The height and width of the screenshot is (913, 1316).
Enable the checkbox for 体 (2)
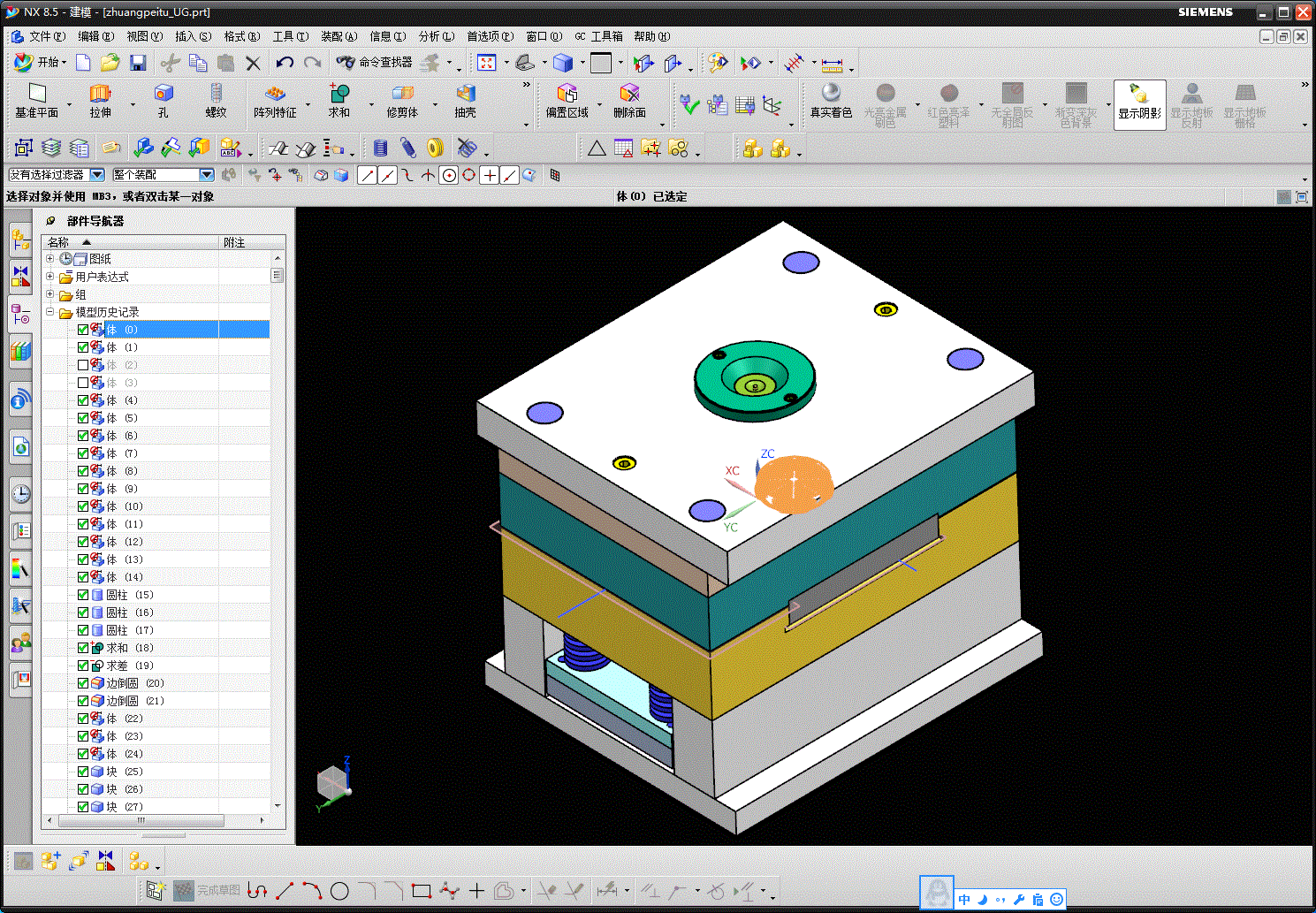(x=83, y=365)
